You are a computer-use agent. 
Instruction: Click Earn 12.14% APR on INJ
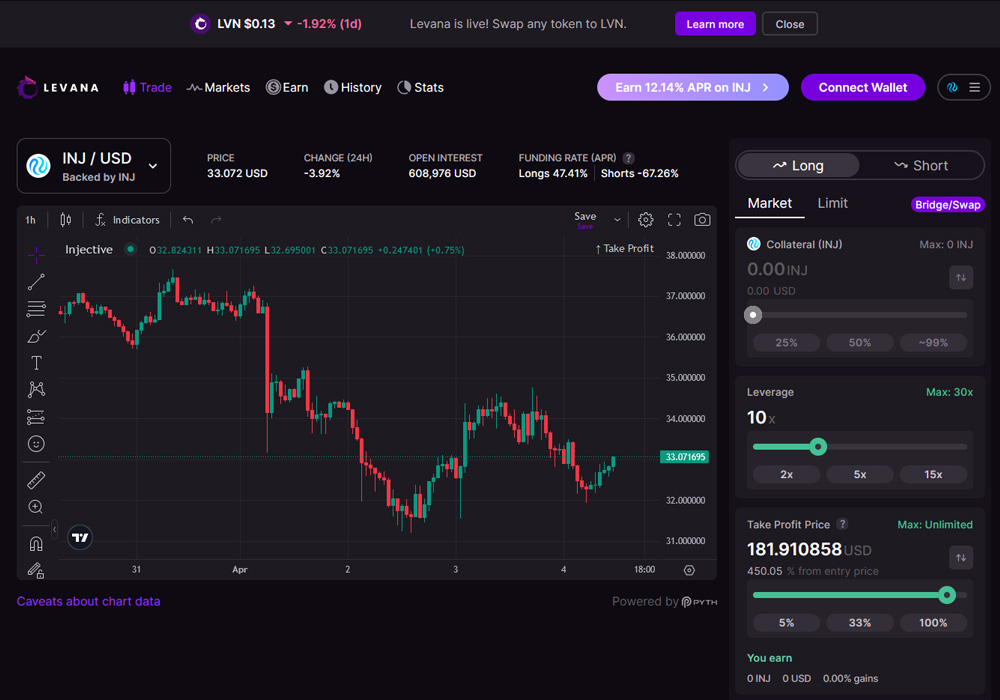pyautogui.click(x=693, y=87)
